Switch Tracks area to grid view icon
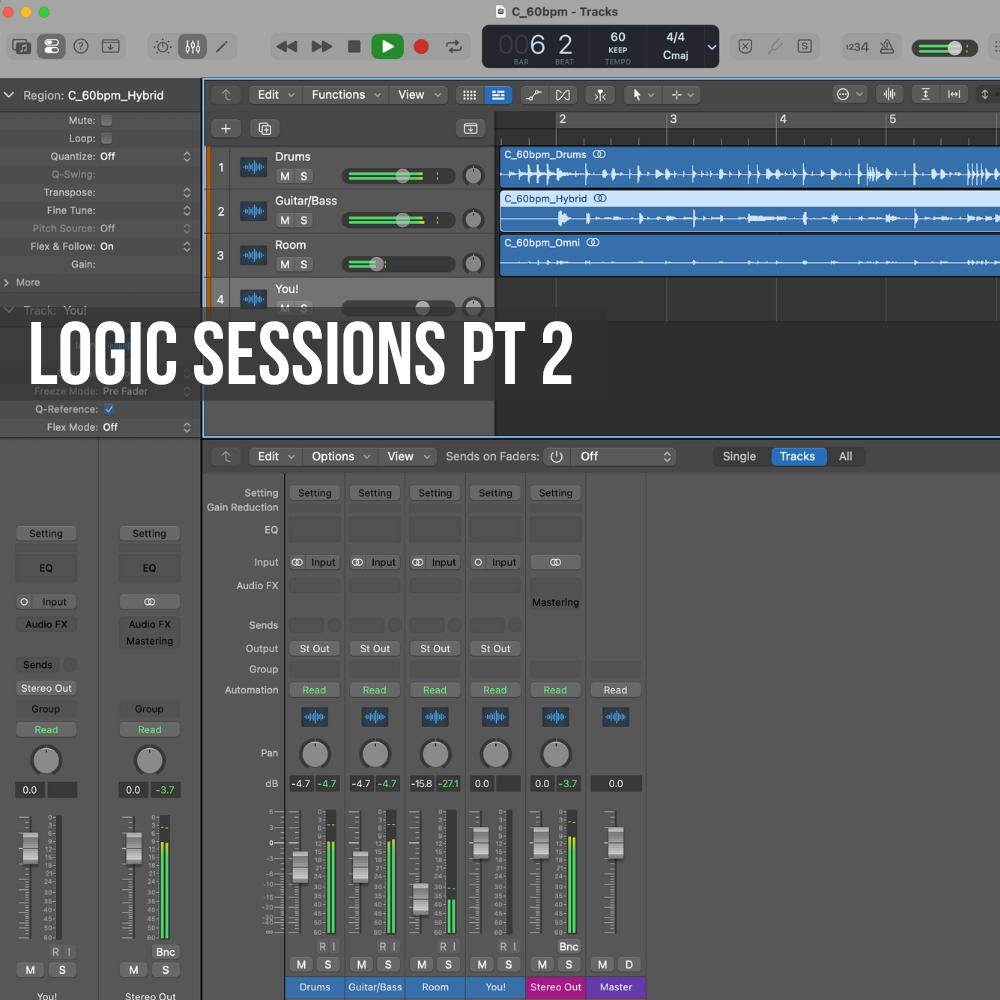 (x=469, y=95)
